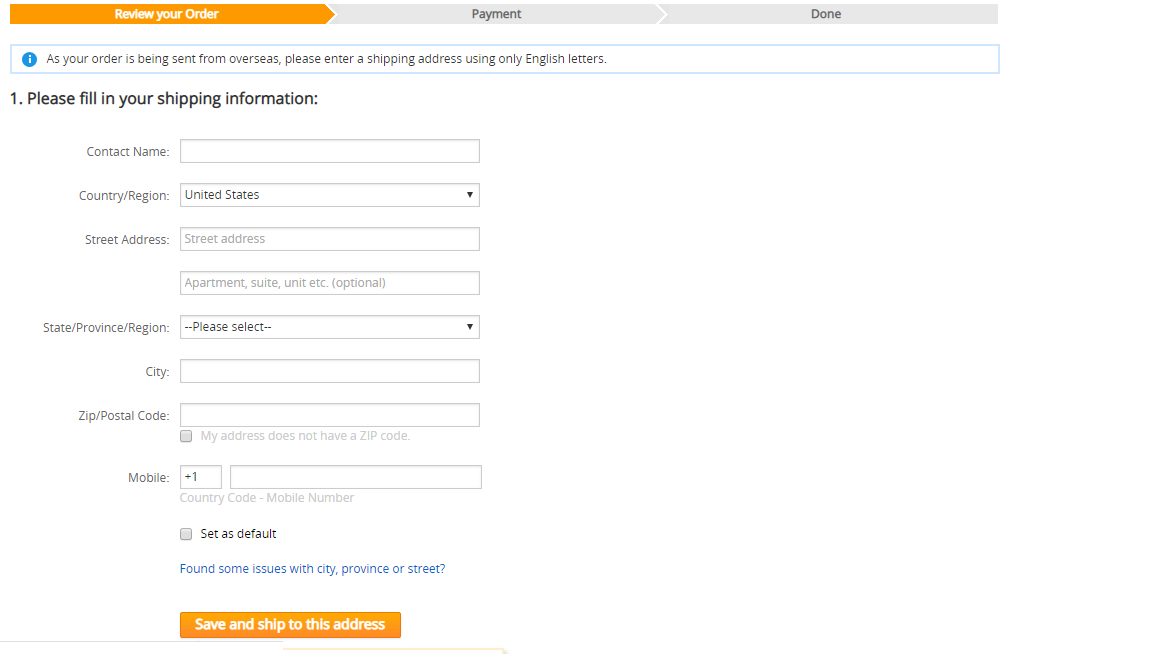Image resolution: width=1172 pixels, height=654 pixels.
Task: Open the Country/Region dropdown
Action: pos(329,195)
